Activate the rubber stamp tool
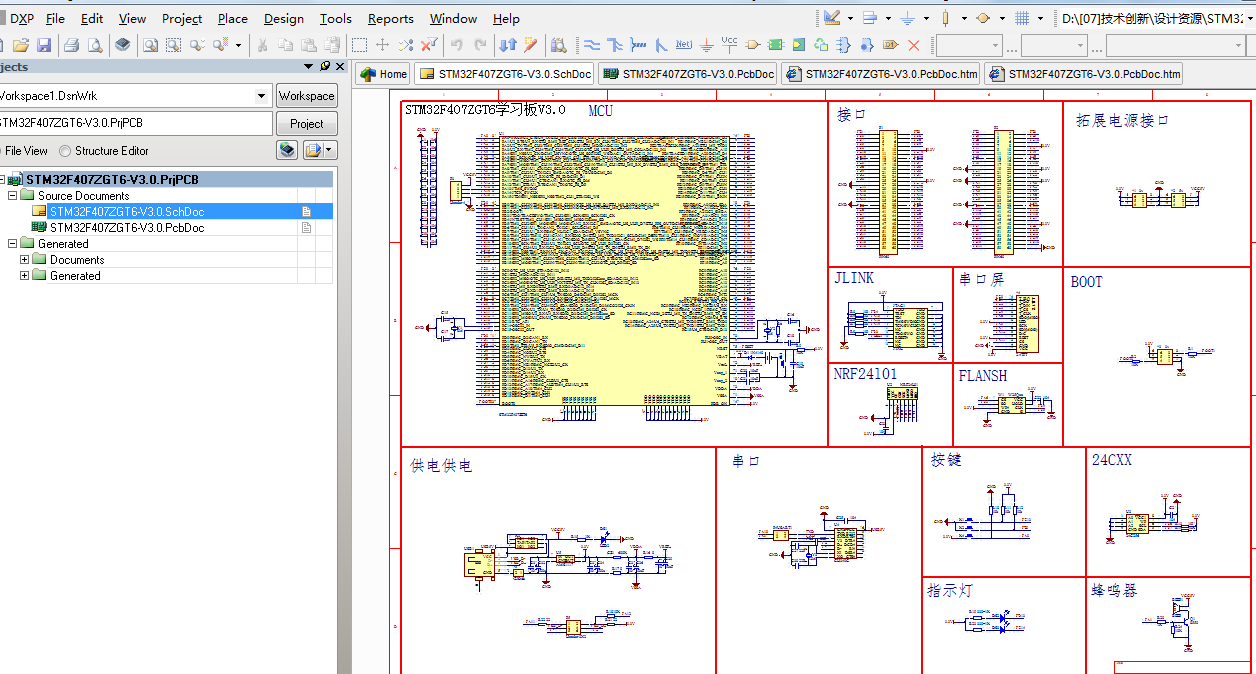This screenshot has width=1256, height=674. tap(333, 45)
